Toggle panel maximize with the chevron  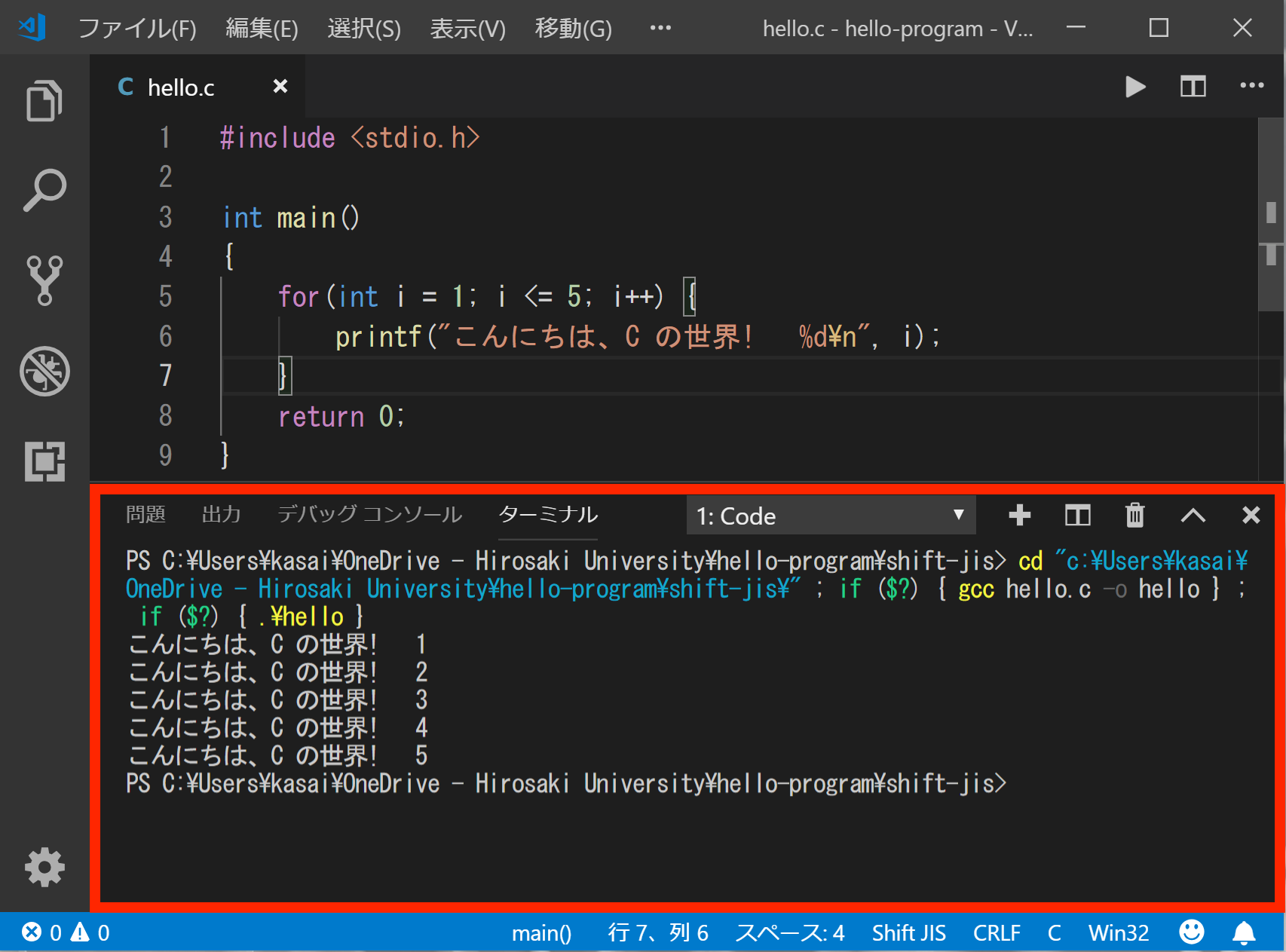click(1193, 516)
